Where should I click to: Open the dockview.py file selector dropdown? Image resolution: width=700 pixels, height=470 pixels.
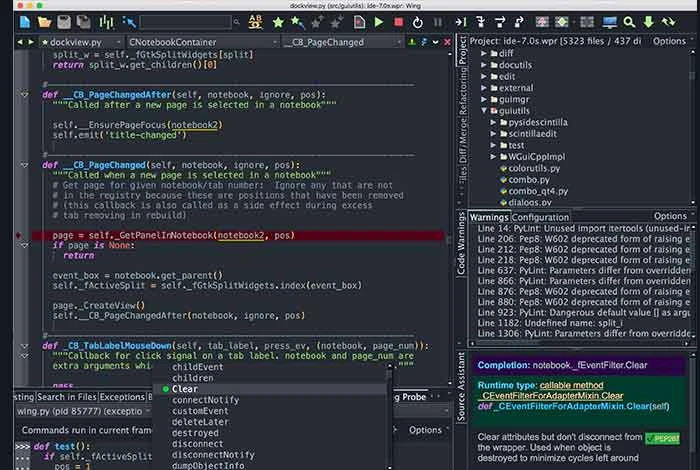pos(82,42)
